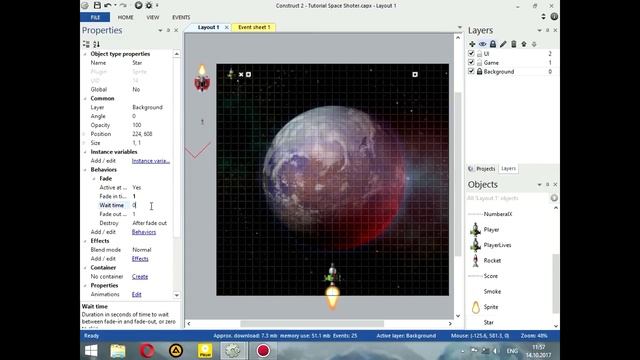Switch to Event sheet 1 tab

point(254,27)
